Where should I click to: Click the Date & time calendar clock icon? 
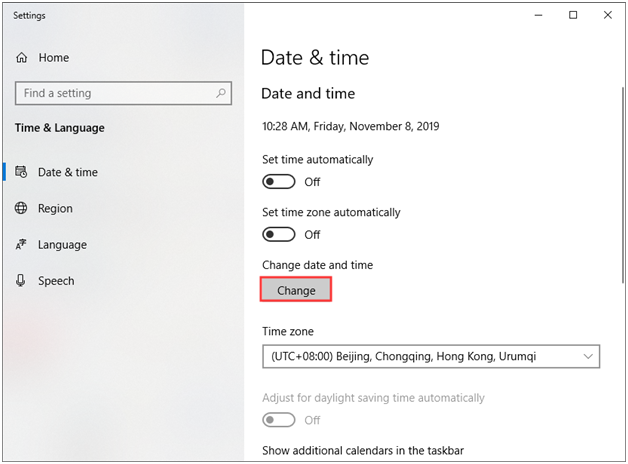click(21, 172)
